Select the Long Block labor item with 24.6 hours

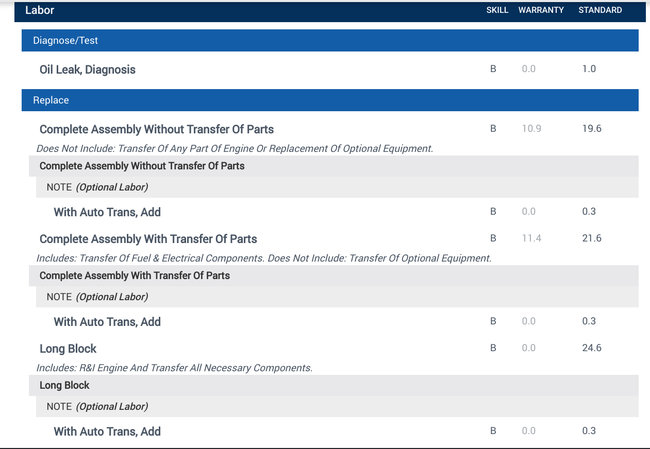68,348
